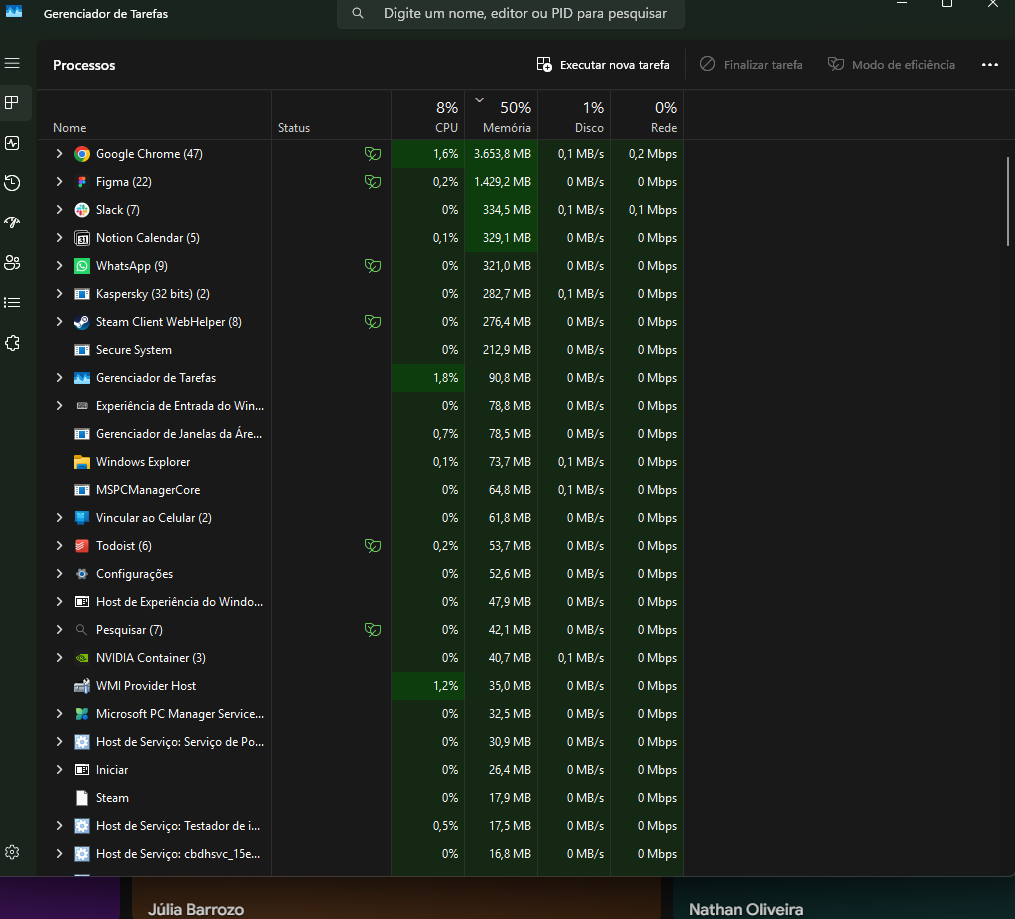The height and width of the screenshot is (919, 1015).
Task: Expand the Gerenciador de Tarefas process
Action: point(60,378)
